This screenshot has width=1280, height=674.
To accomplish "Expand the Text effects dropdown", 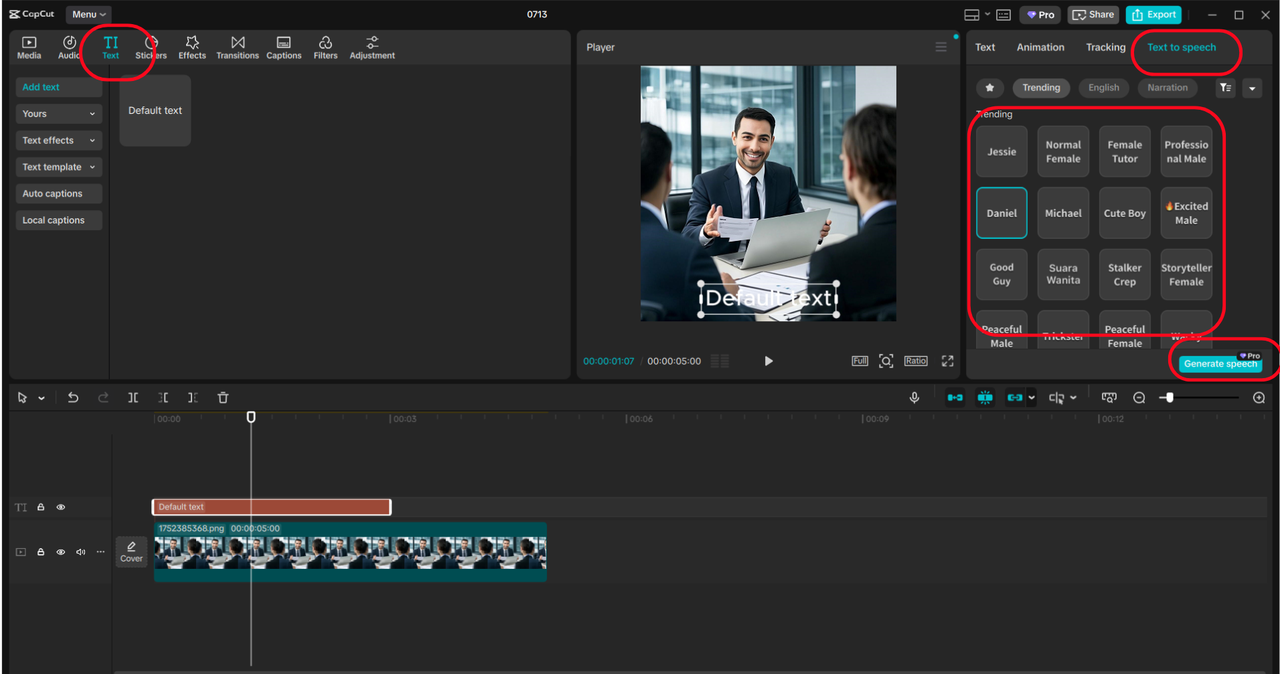I will coord(59,141).
